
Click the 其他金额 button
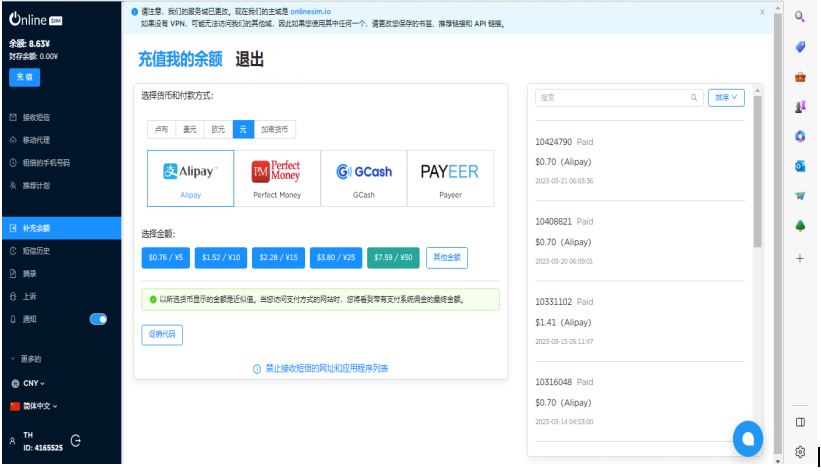tap(447, 257)
